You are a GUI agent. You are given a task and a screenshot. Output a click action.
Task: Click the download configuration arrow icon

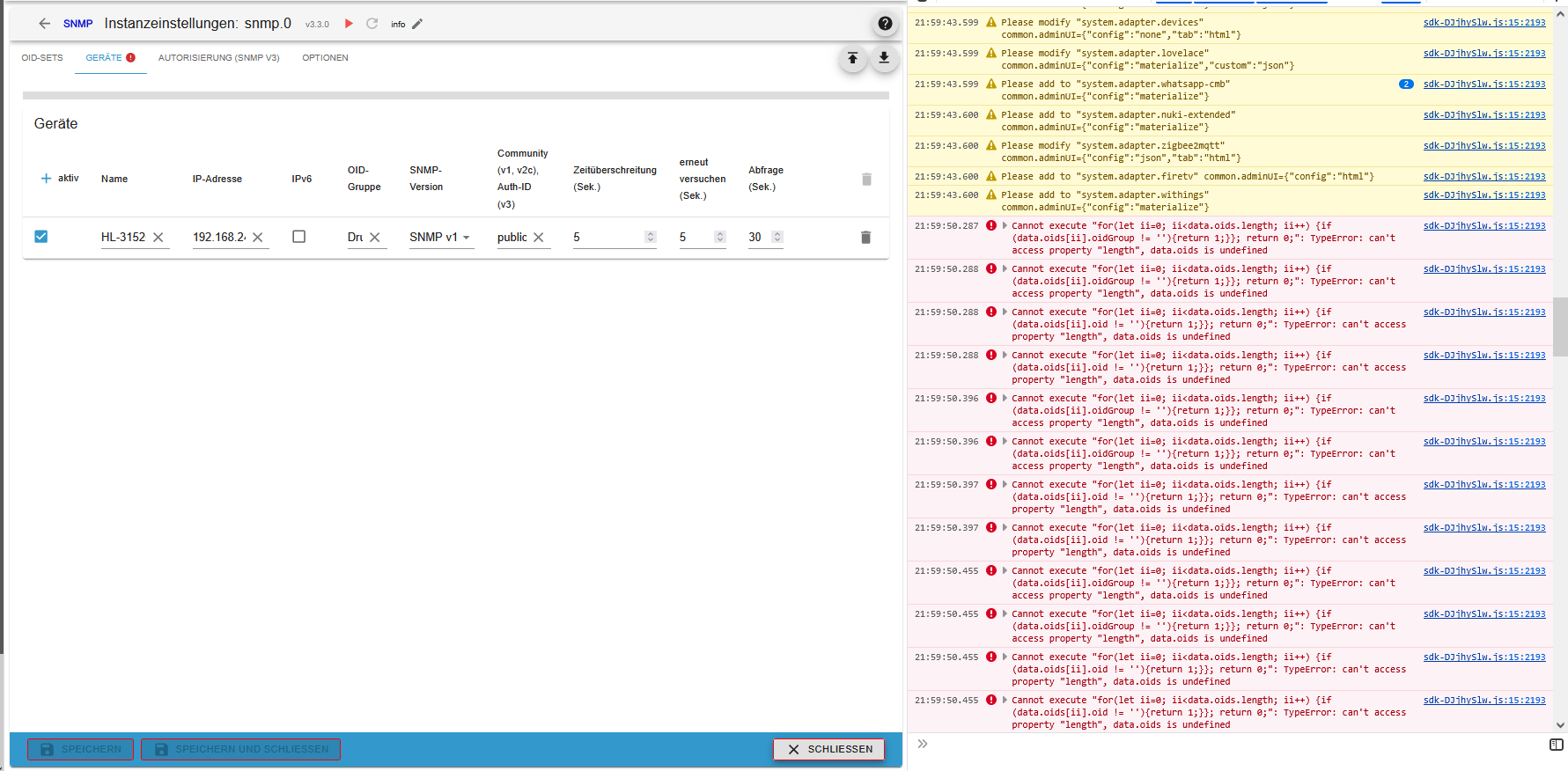(884, 59)
